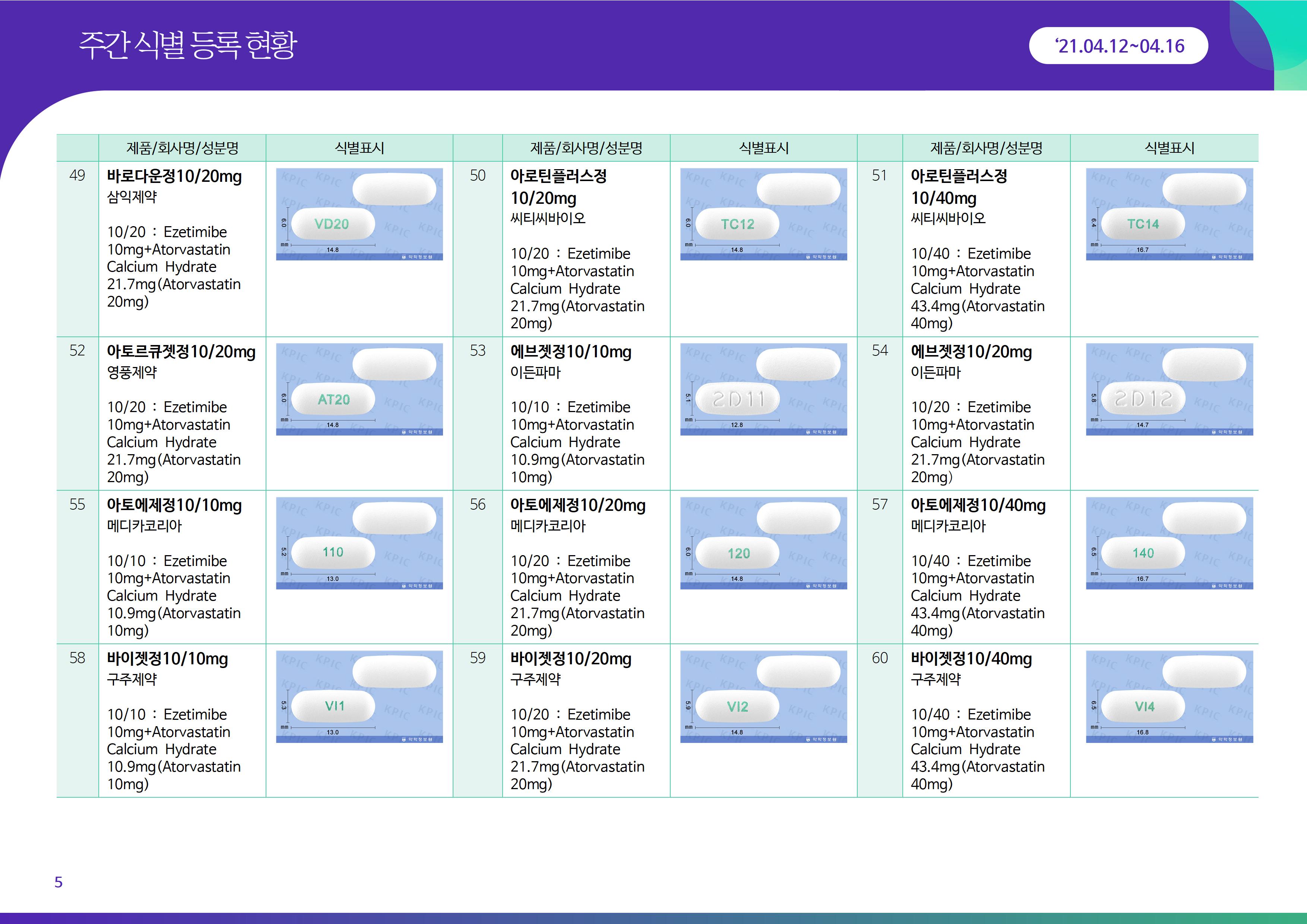
Task: Click the 2D12 embossed pill image
Action: pos(1169,389)
